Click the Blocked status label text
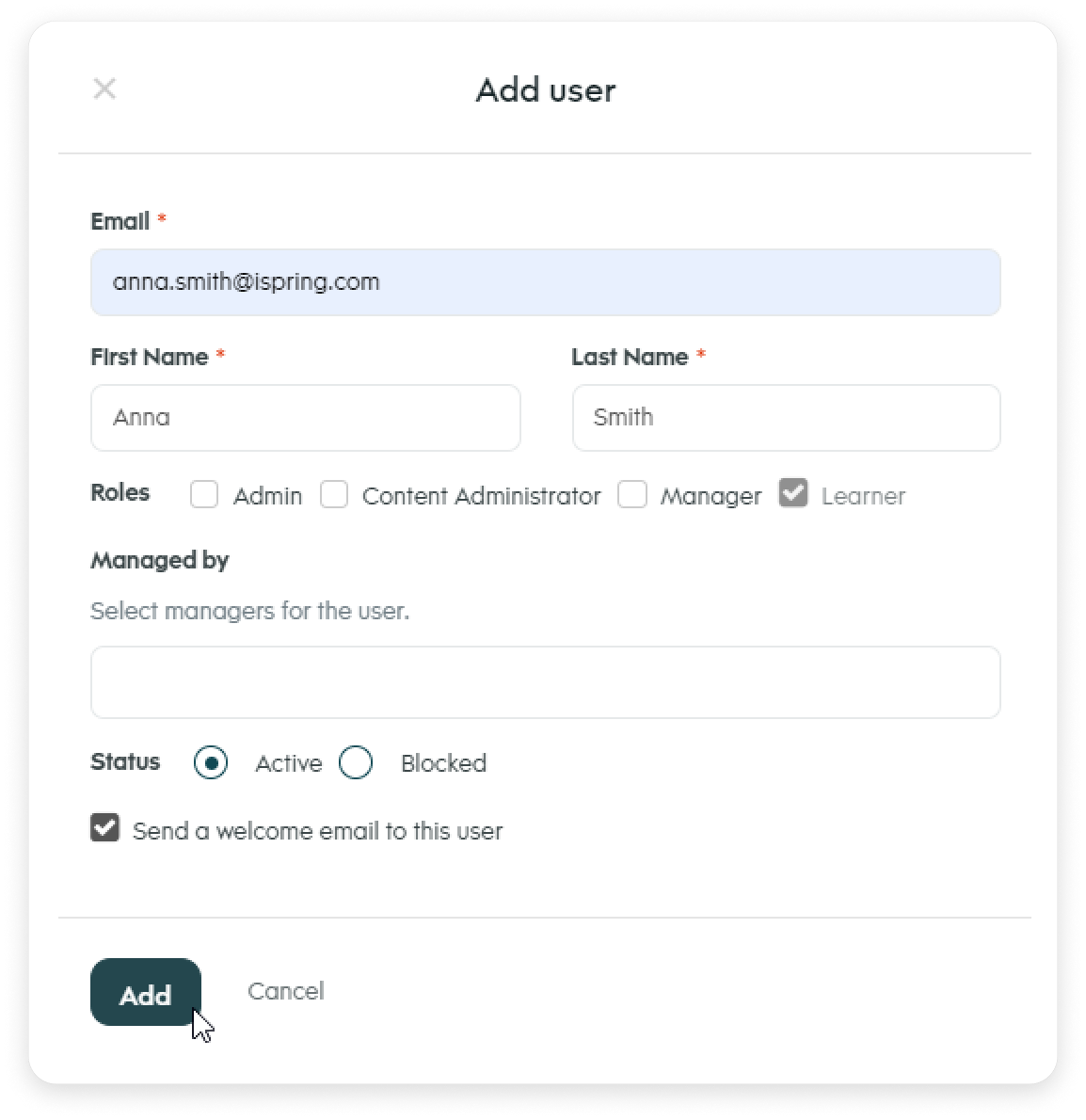This screenshot has height=1120, width=1086. pos(443,763)
